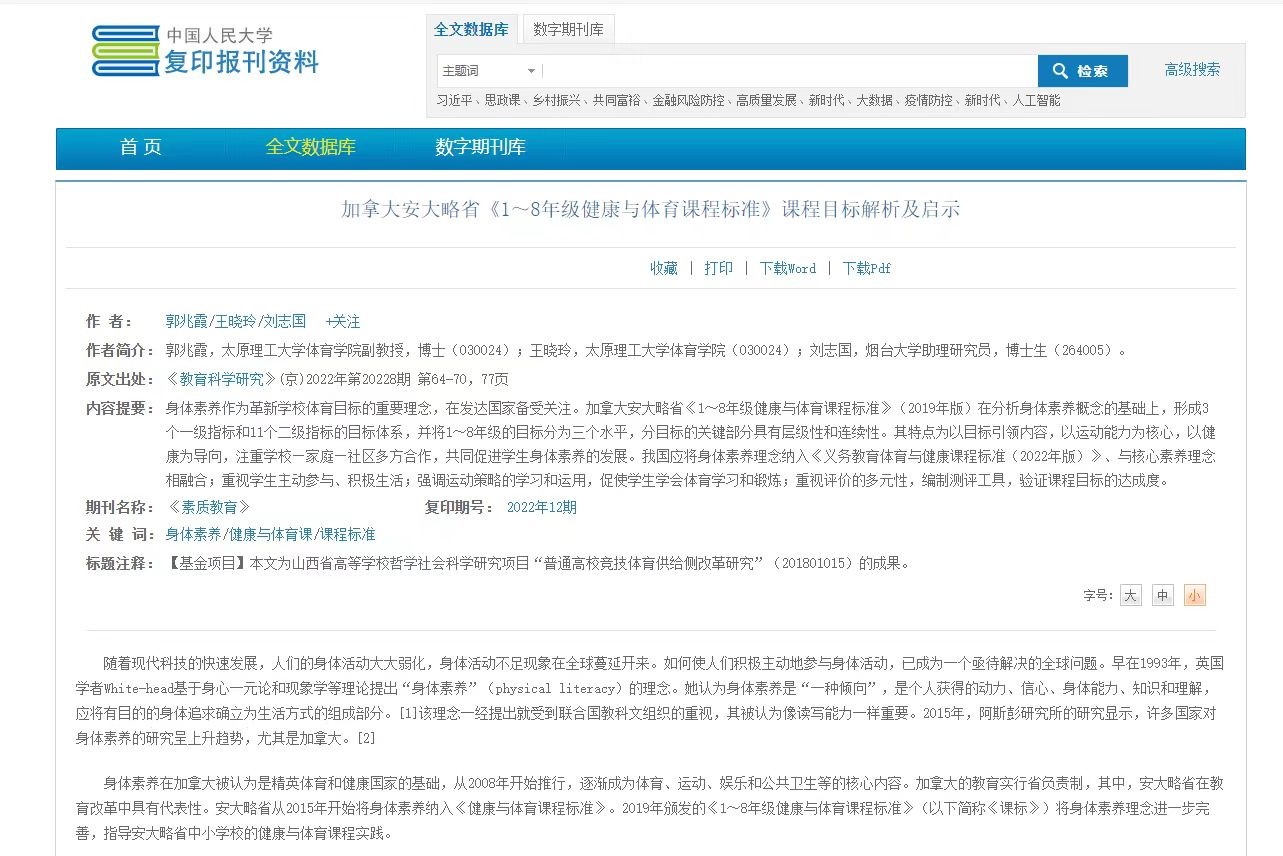Viewport: 1283px width, 856px height.
Task: Follow the authors using +关注
Action: point(342,322)
